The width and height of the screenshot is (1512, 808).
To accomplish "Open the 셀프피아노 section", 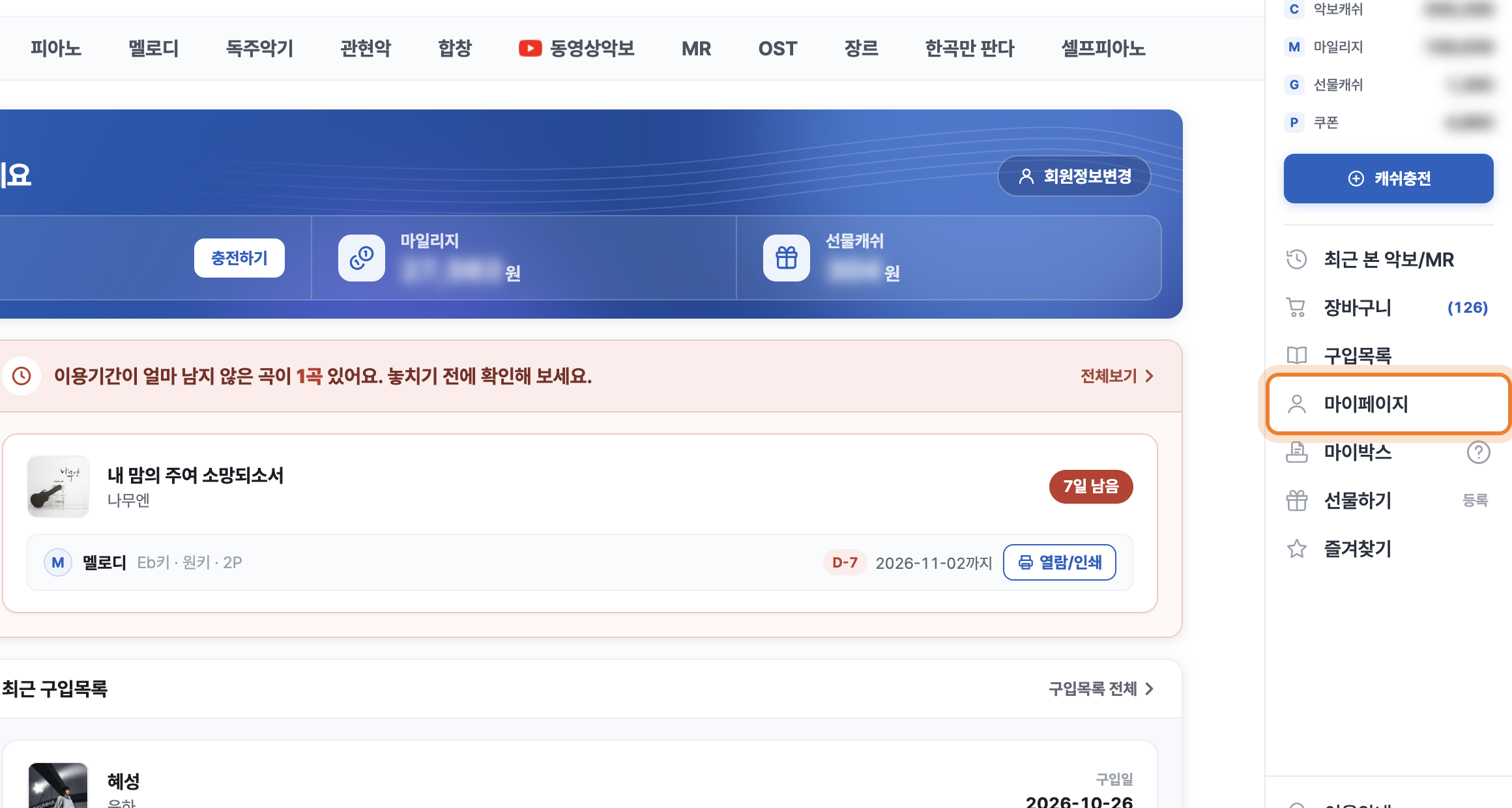I will click(x=1103, y=48).
